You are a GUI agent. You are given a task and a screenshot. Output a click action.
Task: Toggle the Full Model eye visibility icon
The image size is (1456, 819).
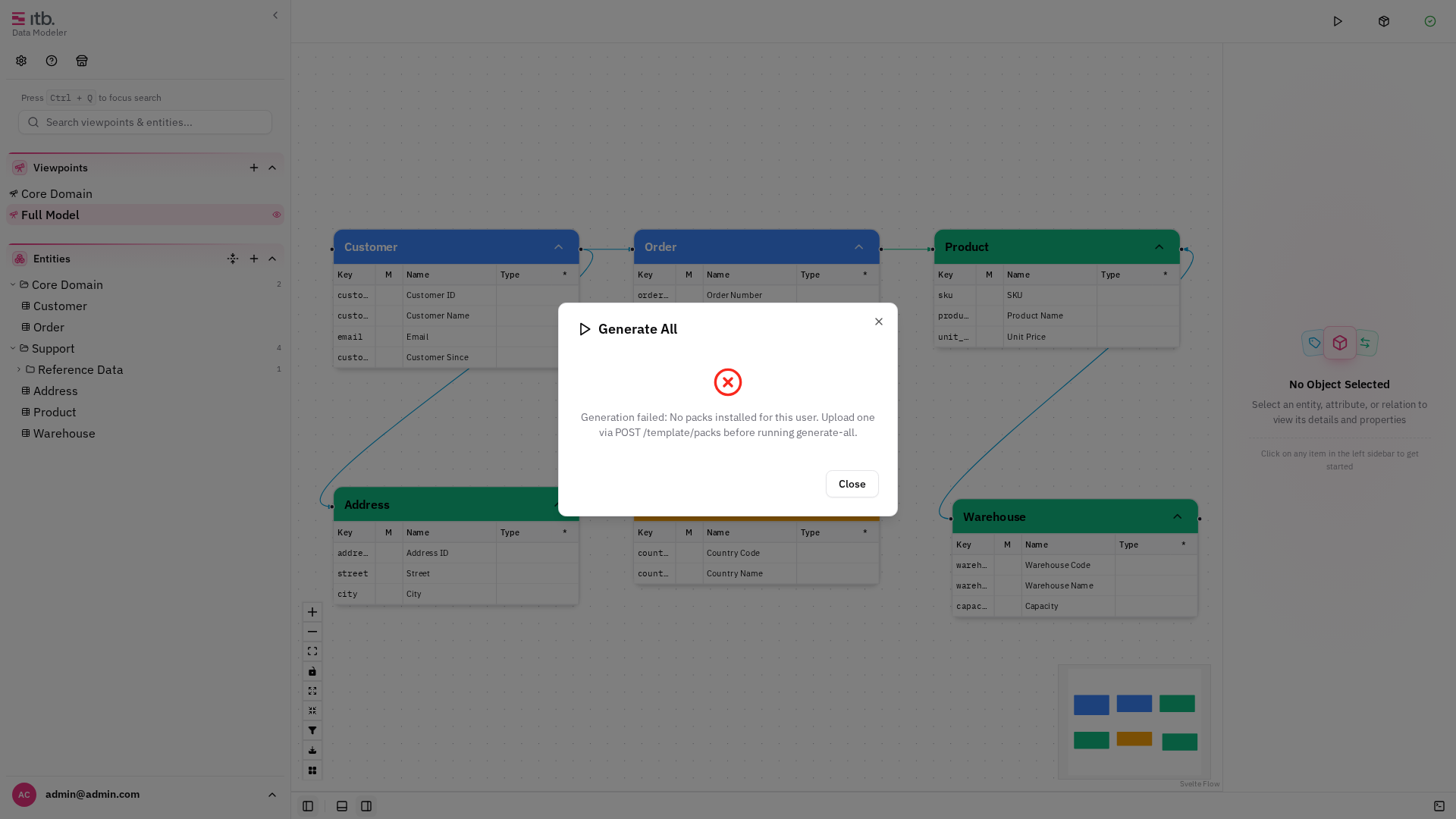click(277, 215)
